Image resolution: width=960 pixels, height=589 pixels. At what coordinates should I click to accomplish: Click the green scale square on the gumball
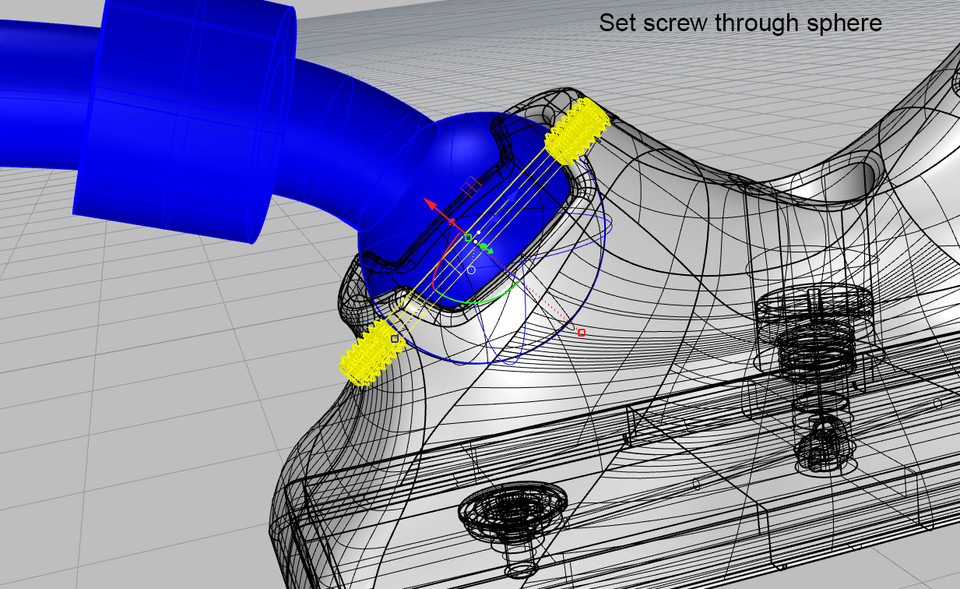(x=467, y=237)
